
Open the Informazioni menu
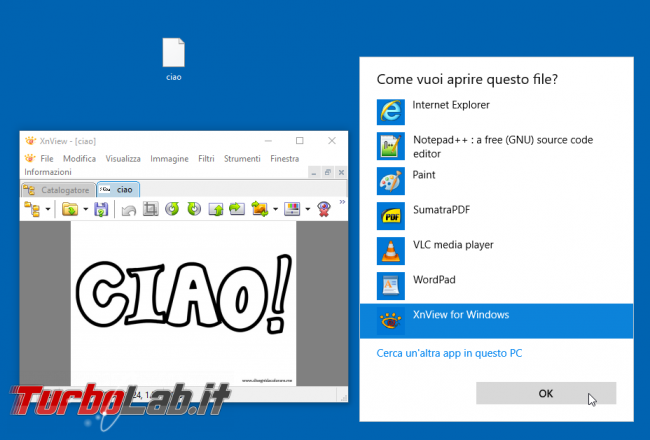(x=48, y=172)
